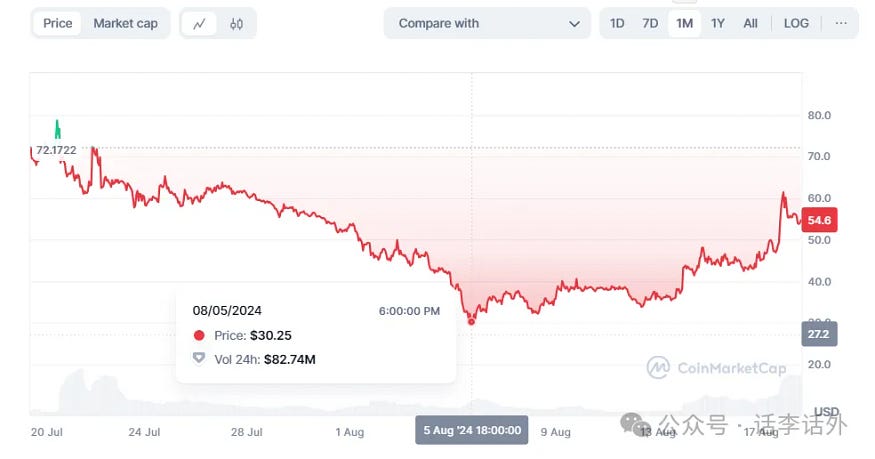Screen dimensions: 875x459
Task: Click the 5 Aug '24 18:00:00 time marker
Action: [472, 430]
